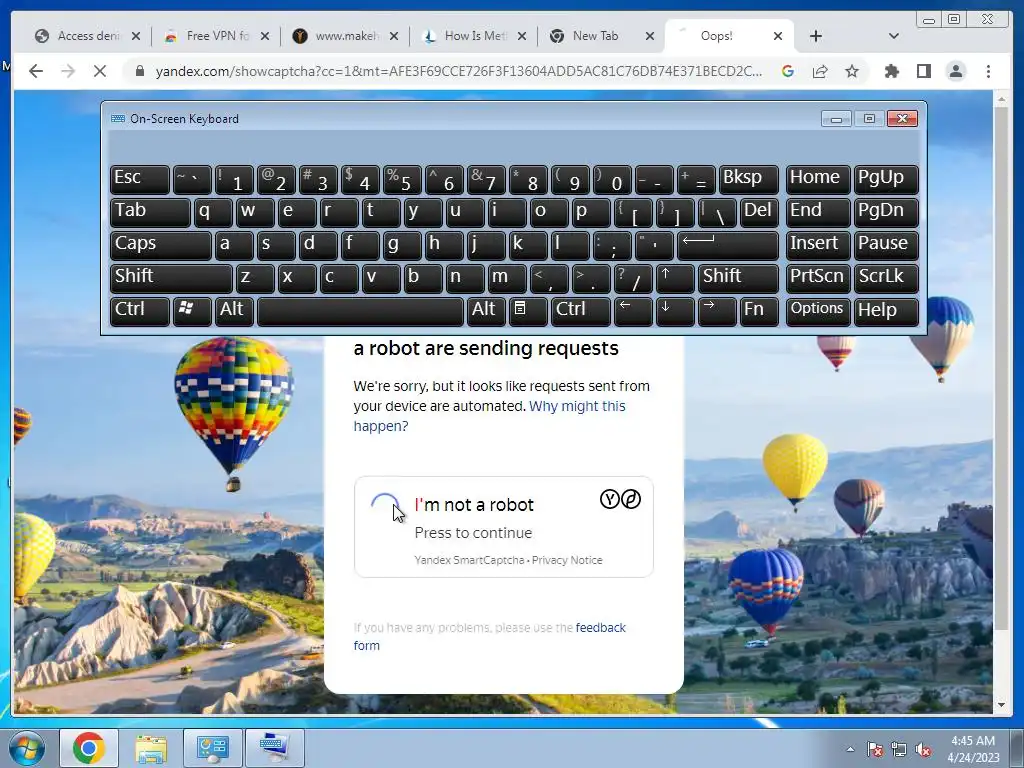Select the 'Oops!' tab
This screenshot has width=1024, height=768.
pos(718,36)
